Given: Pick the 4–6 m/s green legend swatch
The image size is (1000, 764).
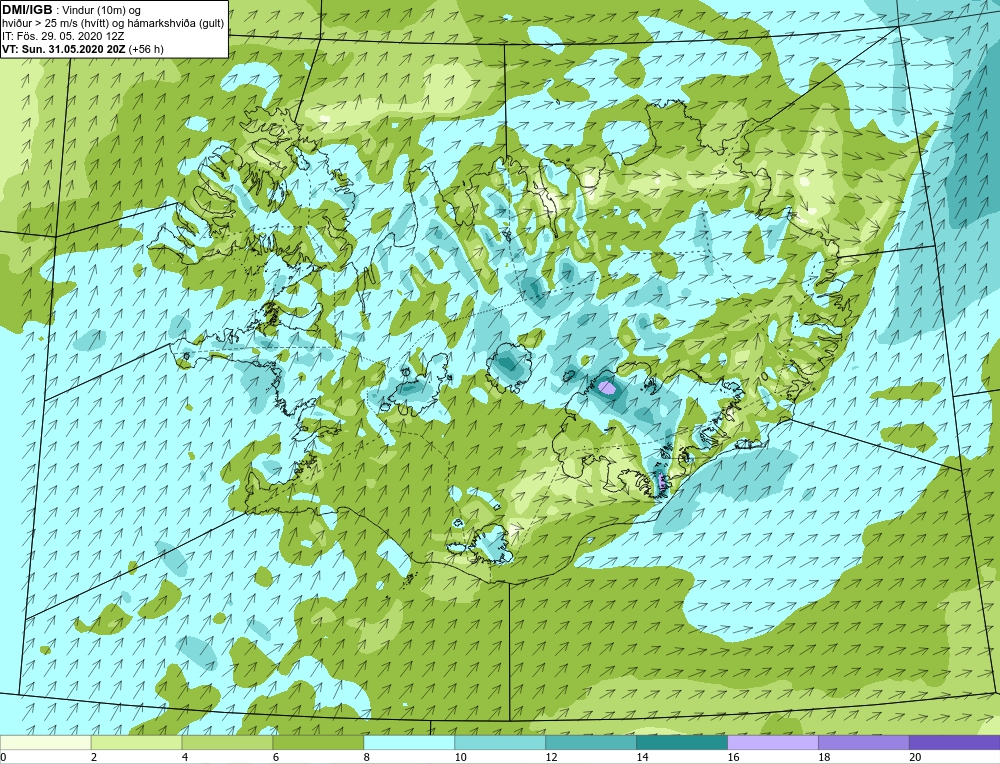Looking at the screenshot, I should 227,743.
